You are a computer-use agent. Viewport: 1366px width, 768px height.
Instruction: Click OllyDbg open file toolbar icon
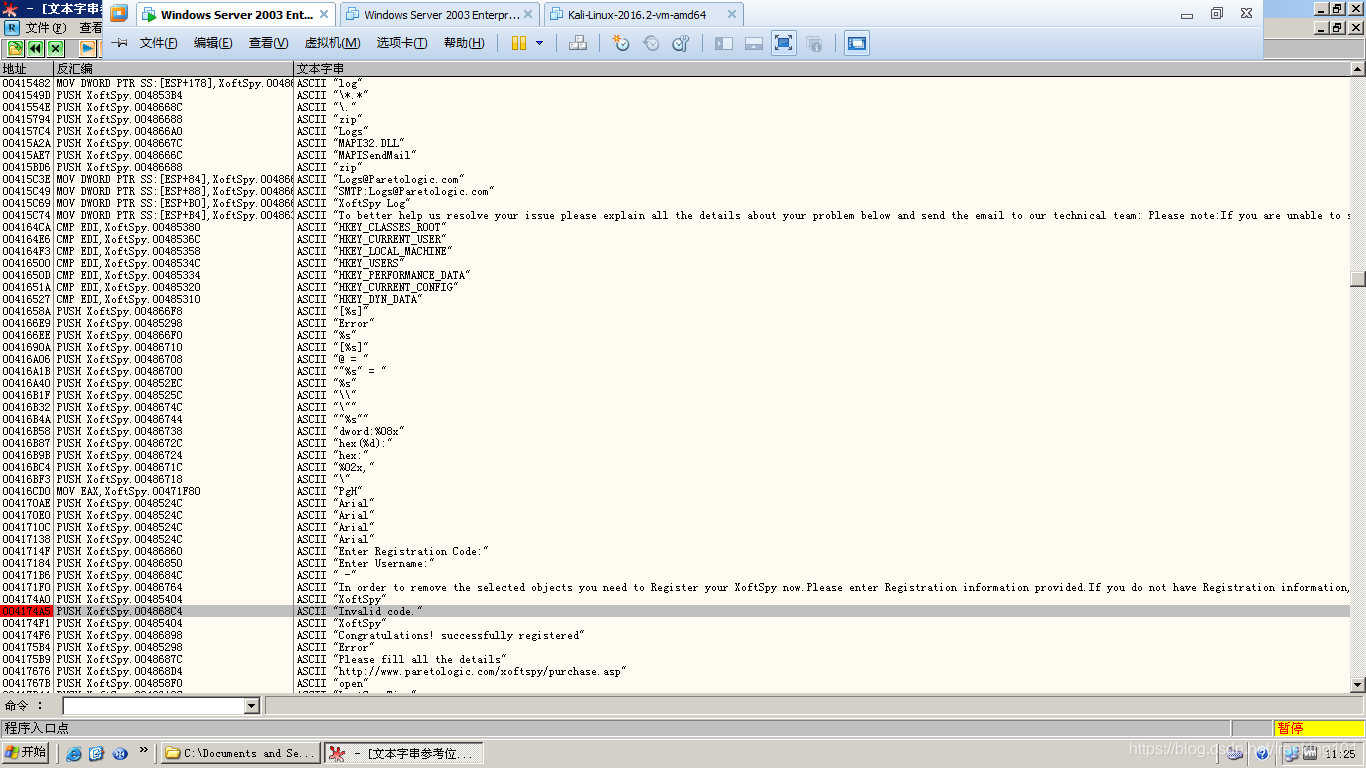[16, 48]
